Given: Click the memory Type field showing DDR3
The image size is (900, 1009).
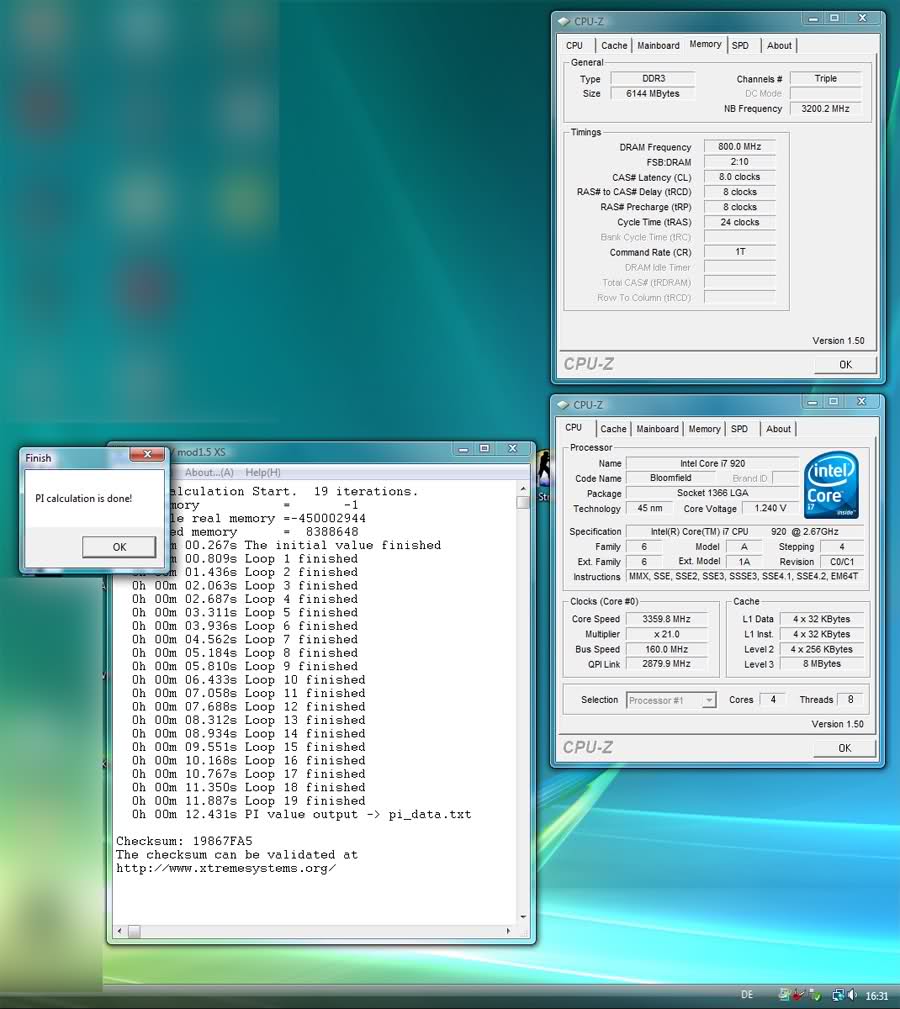Looking at the screenshot, I should click(652, 79).
